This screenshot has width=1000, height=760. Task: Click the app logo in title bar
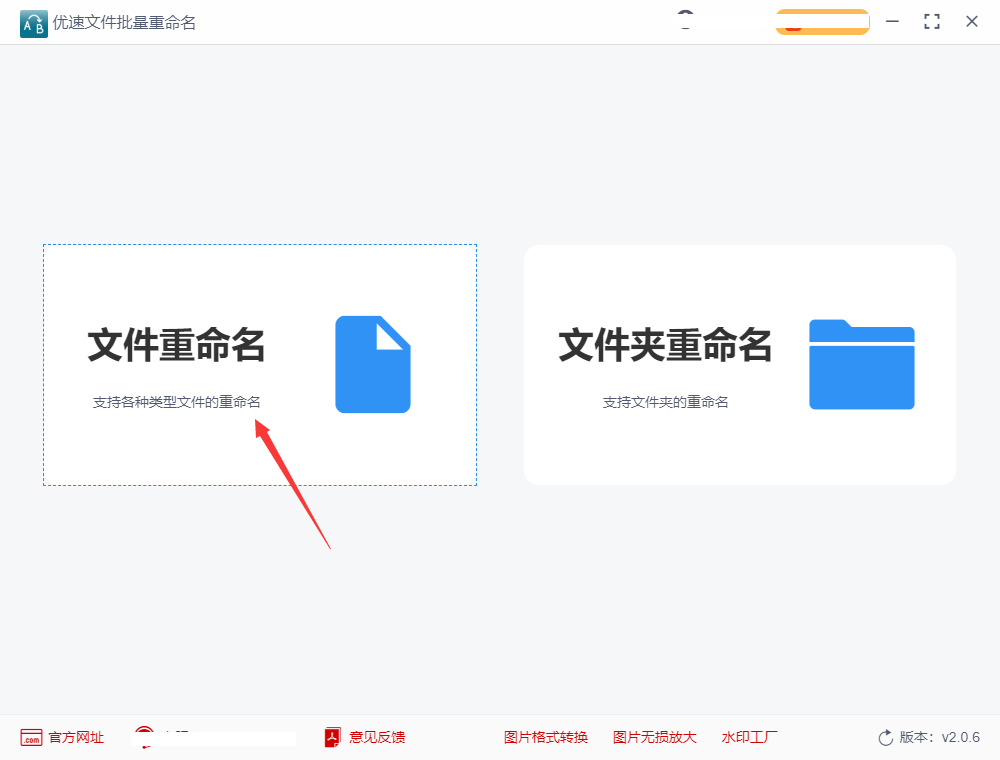click(34, 24)
